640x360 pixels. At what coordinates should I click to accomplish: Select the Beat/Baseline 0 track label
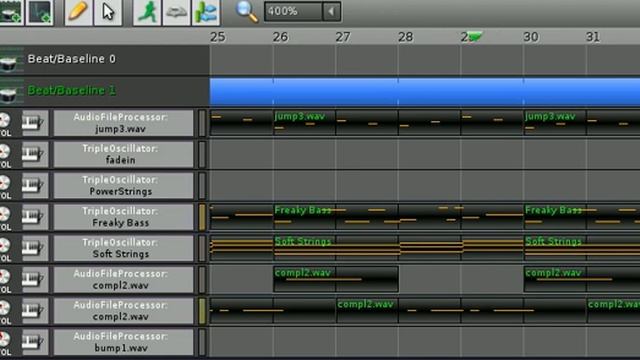pos(71,59)
